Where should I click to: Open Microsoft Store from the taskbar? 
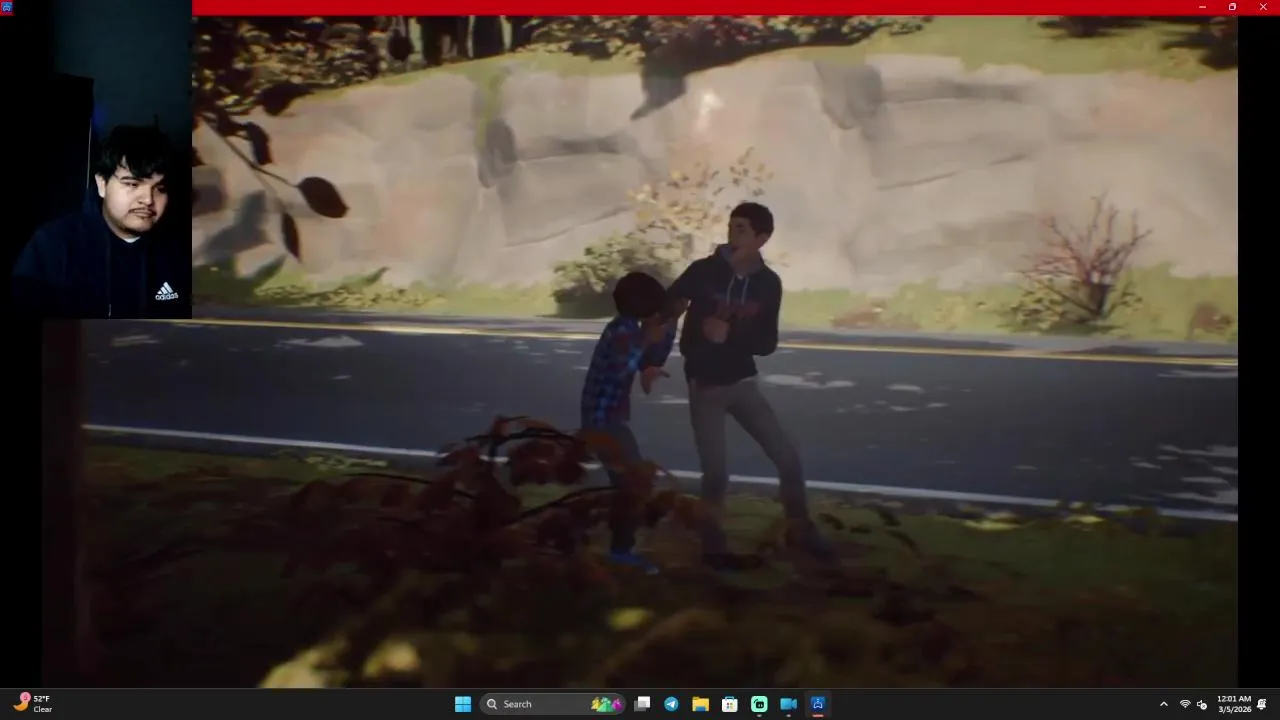tap(730, 704)
